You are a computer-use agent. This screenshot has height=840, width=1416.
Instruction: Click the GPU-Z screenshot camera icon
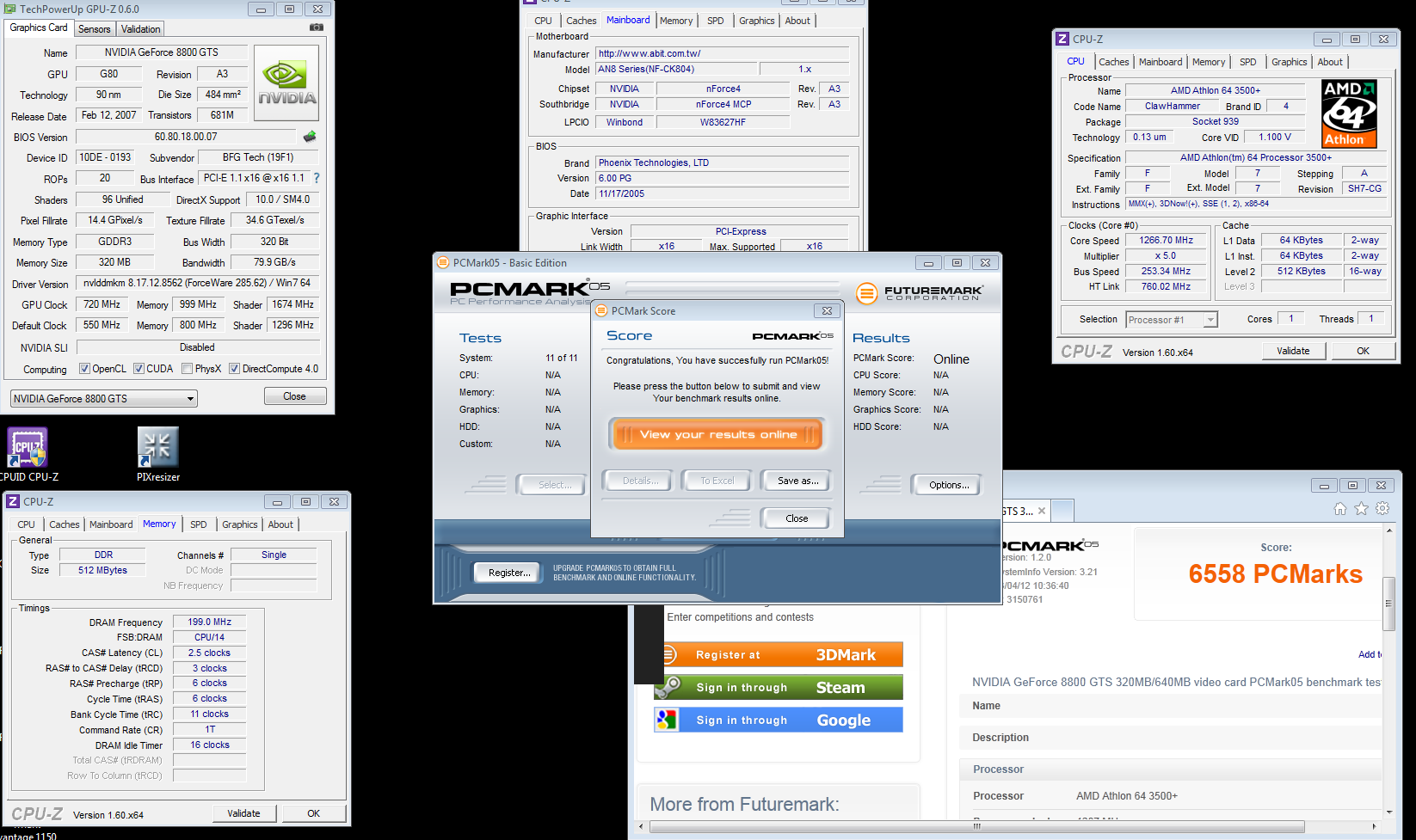tap(317, 28)
